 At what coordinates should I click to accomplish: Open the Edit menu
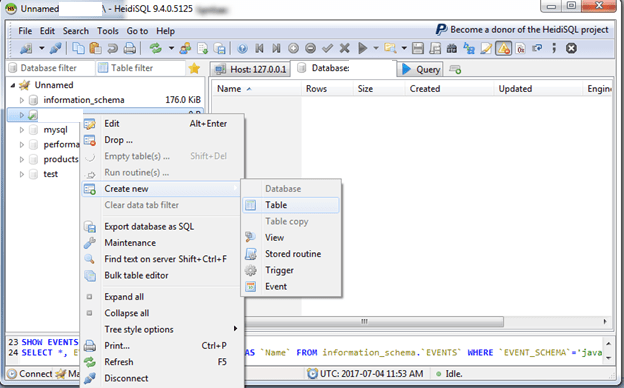pyautogui.click(x=47, y=31)
